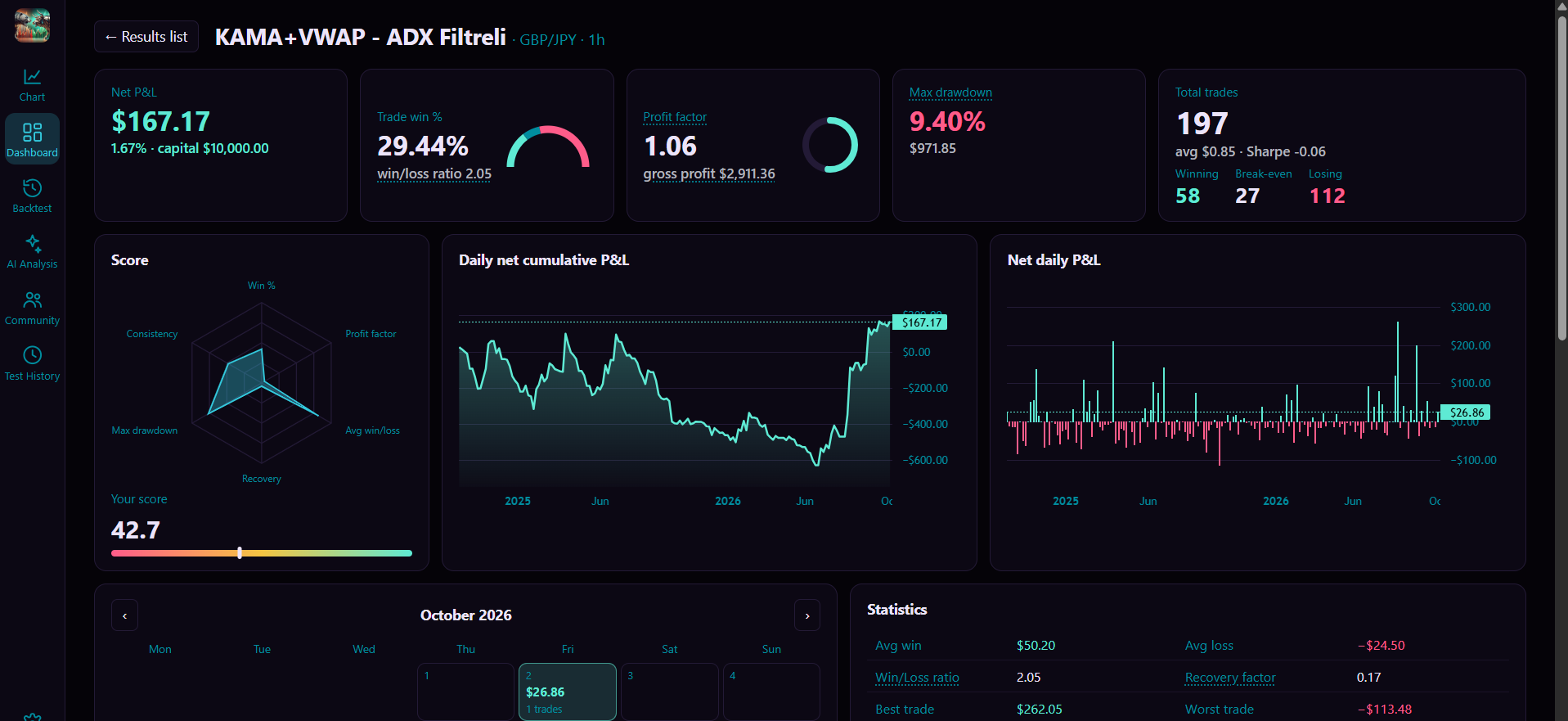
Task: Click the Break-even trades count 27
Action: click(1247, 196)
